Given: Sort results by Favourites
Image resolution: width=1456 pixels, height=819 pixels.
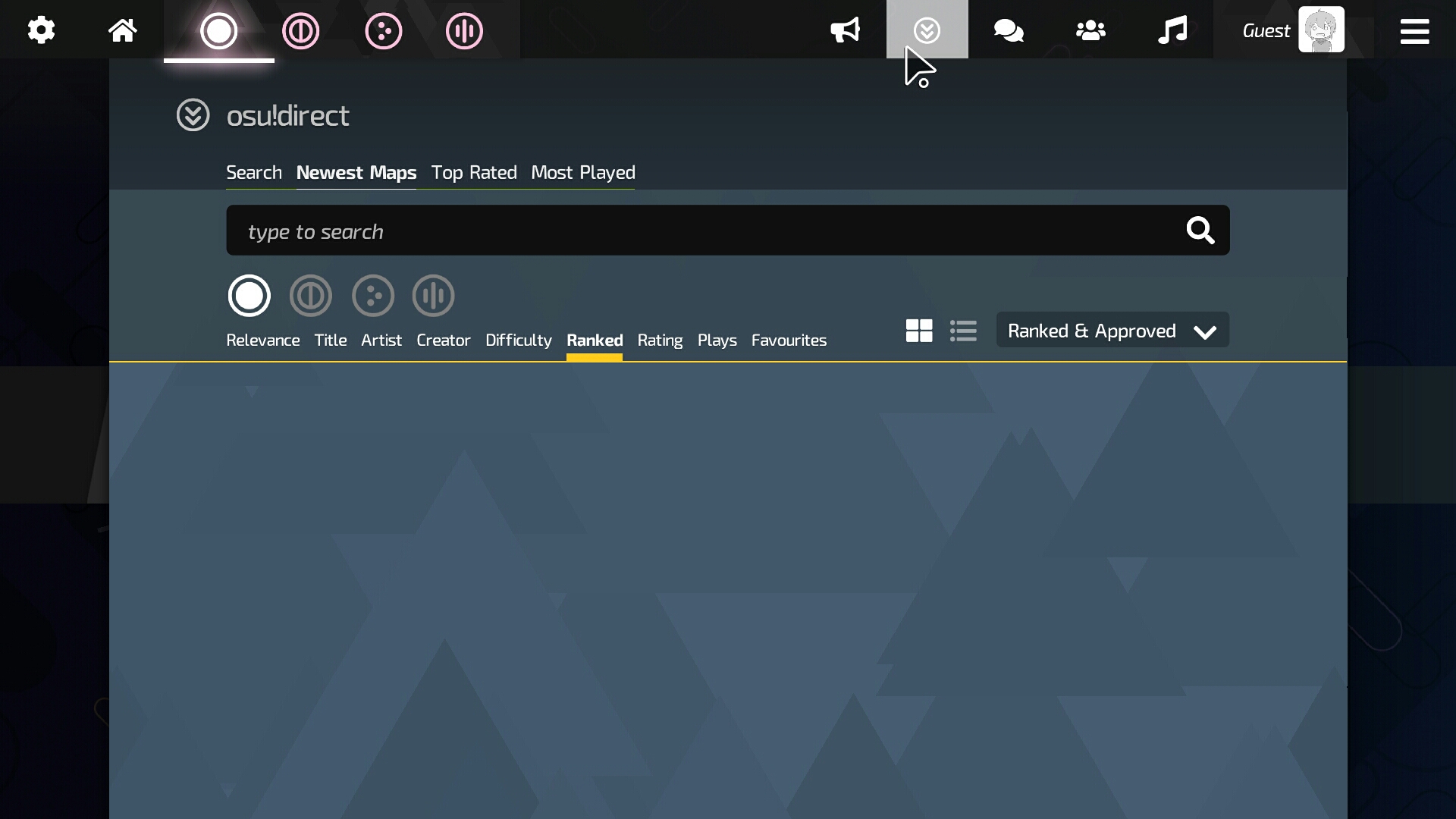Looking at the screenshot, I should [x=789, y=340].
